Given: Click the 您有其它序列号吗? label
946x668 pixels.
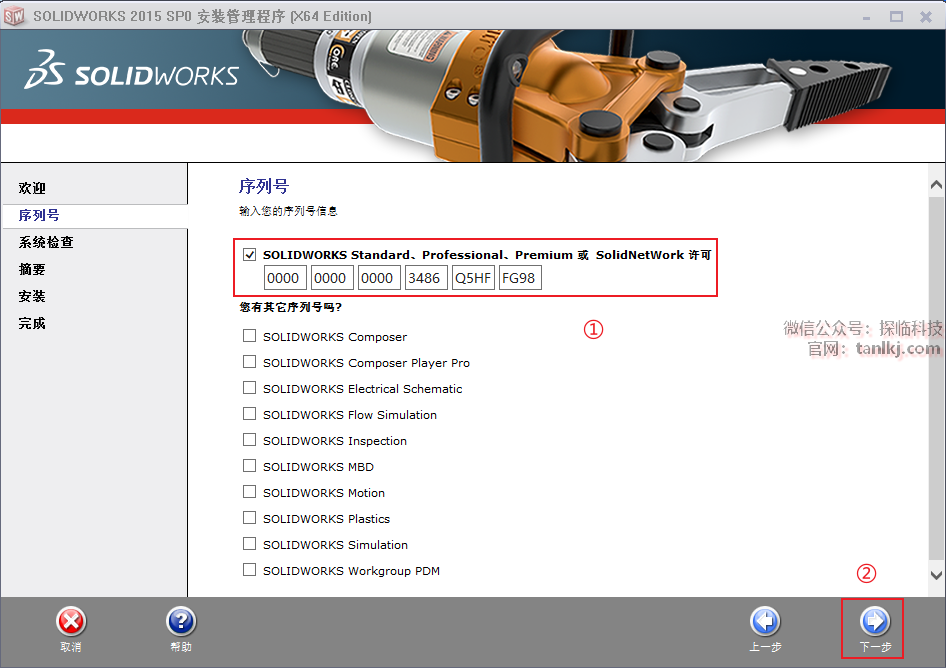Looking at the screenshot, I should tap(290, 307).
